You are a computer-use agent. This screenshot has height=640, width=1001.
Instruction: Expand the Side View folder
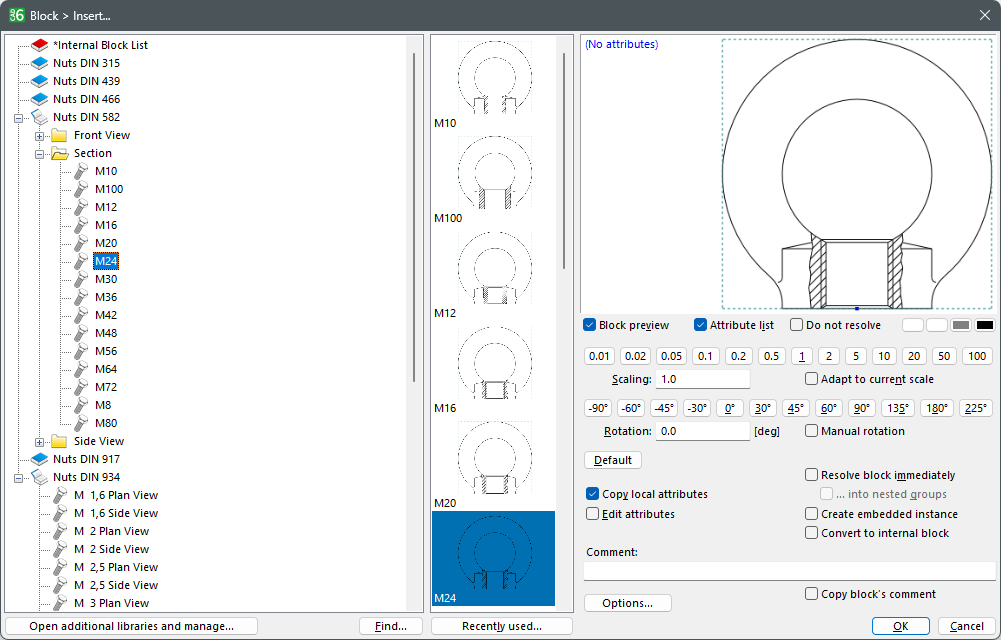click(x=40, y=442)
